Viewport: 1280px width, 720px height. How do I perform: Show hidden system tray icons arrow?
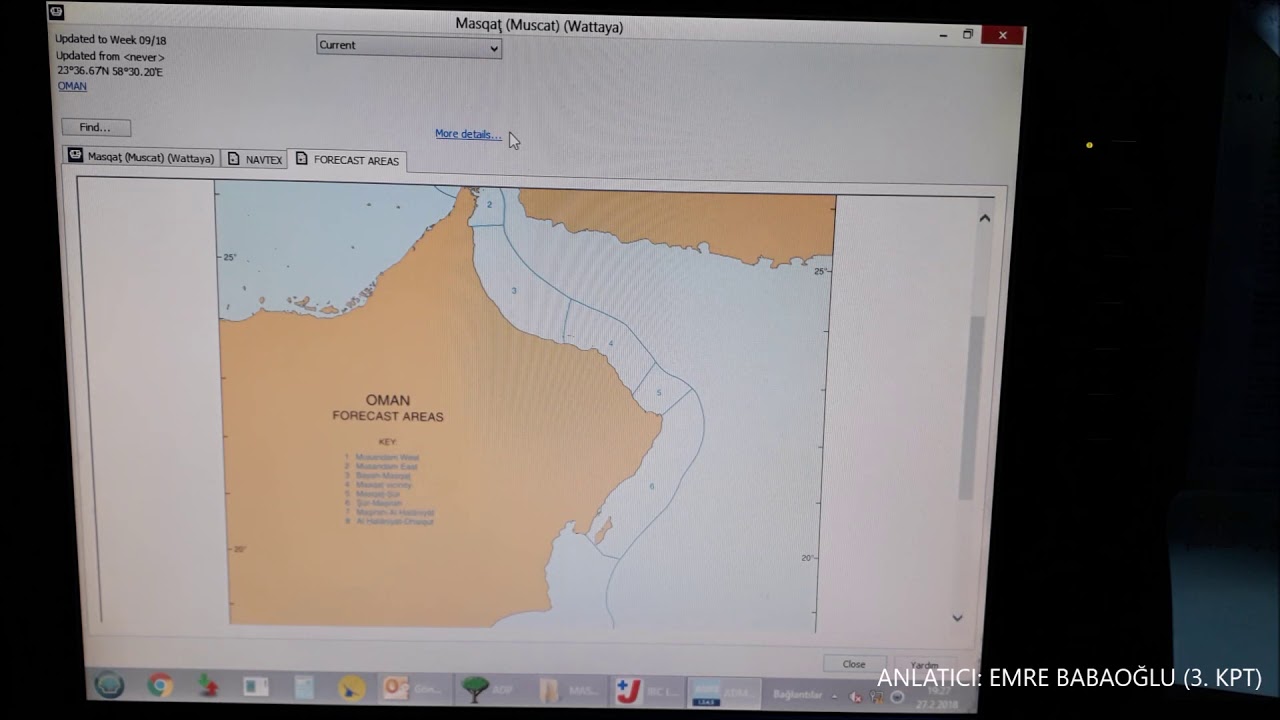coord(834,695)
